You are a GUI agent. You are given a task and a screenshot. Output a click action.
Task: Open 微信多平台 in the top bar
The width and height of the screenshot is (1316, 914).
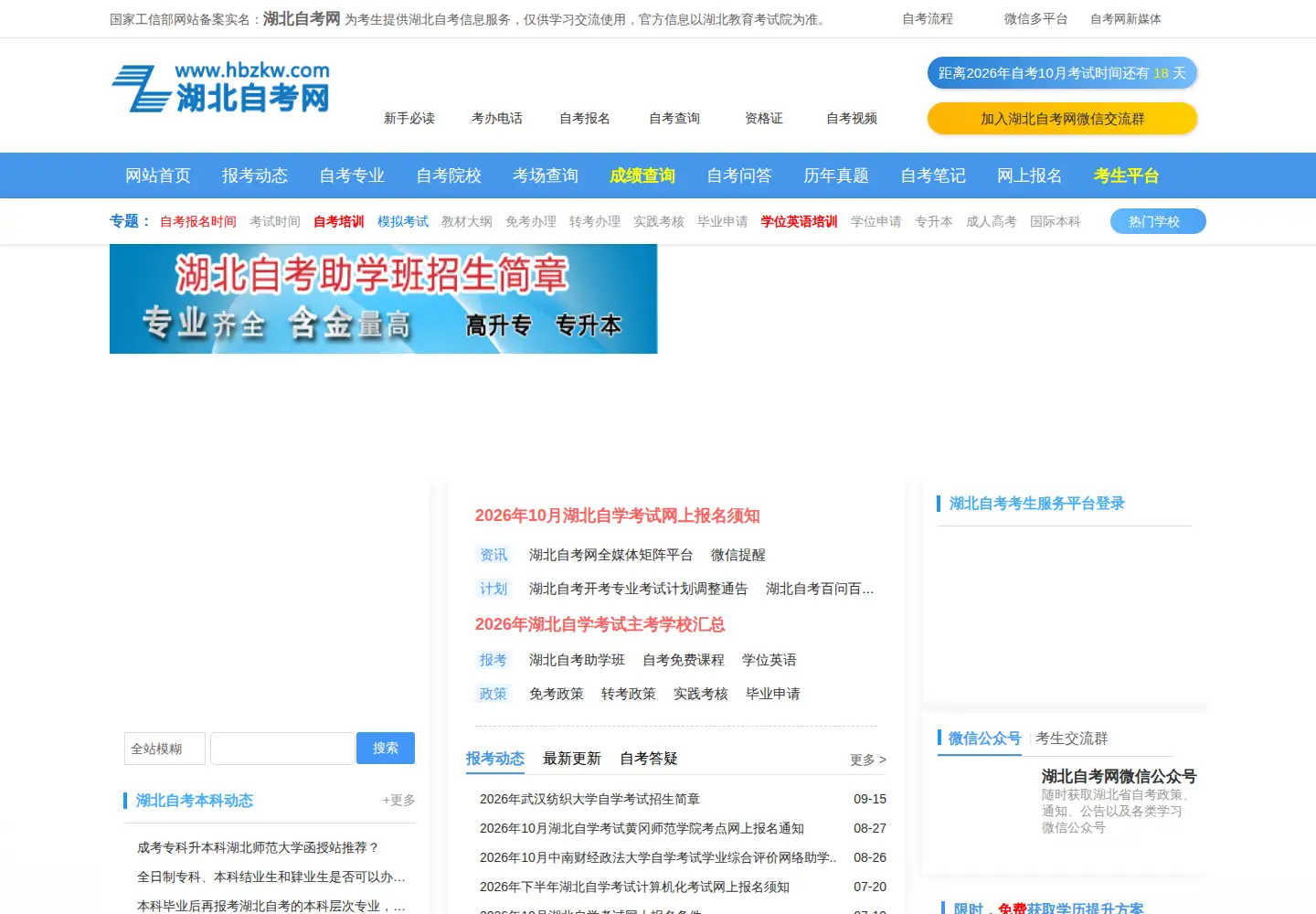[1035, 18]
